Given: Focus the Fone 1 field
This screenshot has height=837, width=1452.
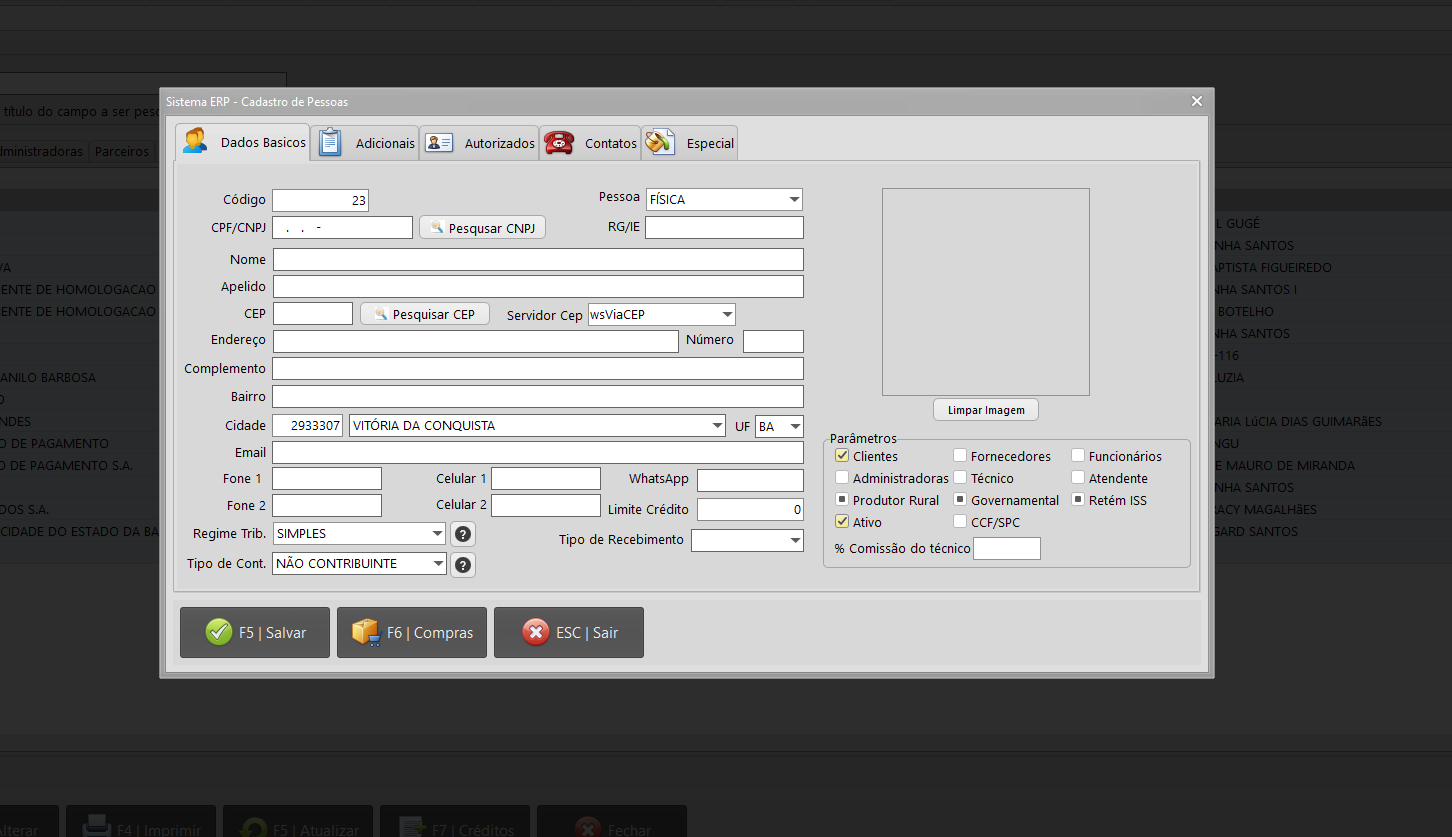Looking at the screenshot, I should 327,479.
